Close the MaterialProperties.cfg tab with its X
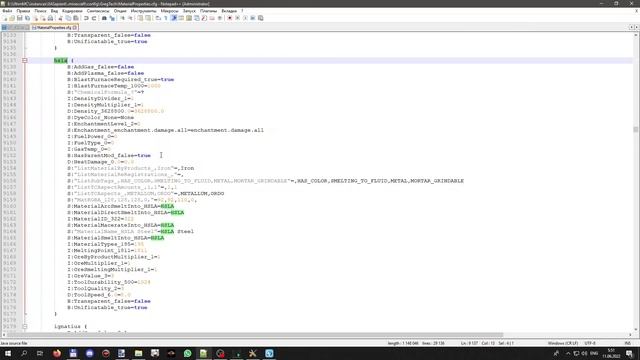The image size is (640, 360). tap(75, 27)
